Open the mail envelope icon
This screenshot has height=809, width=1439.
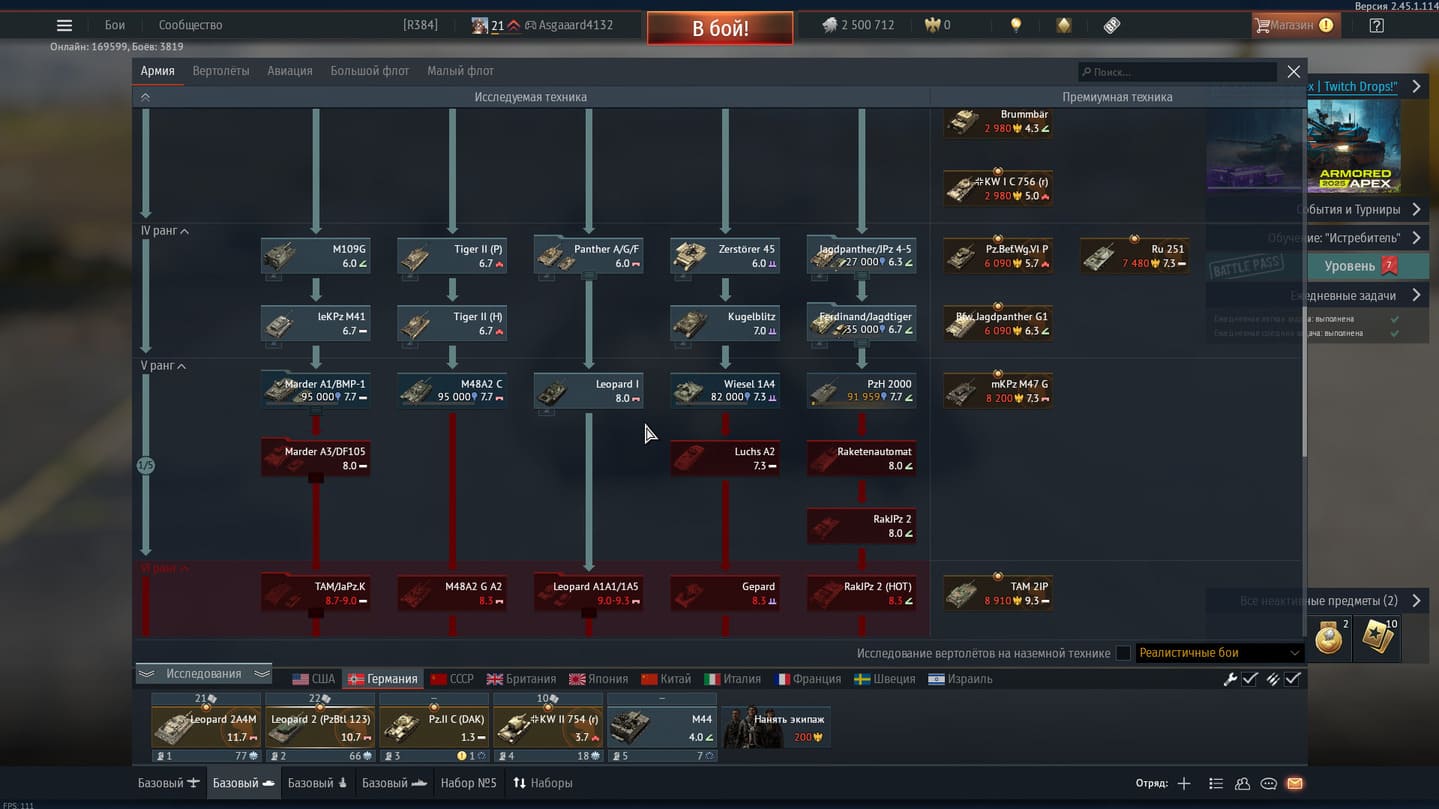(x=1294, y=783)
